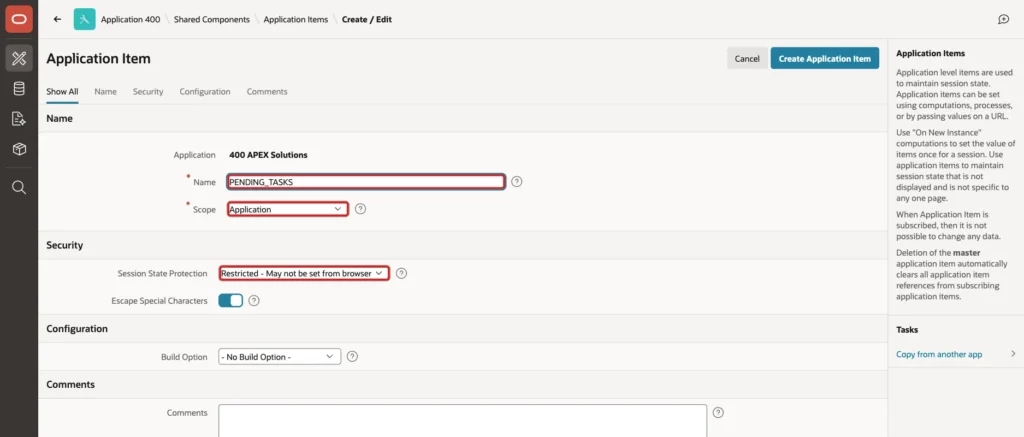Click the 400 APEX Solutions application text

click(x=268, y=155)
